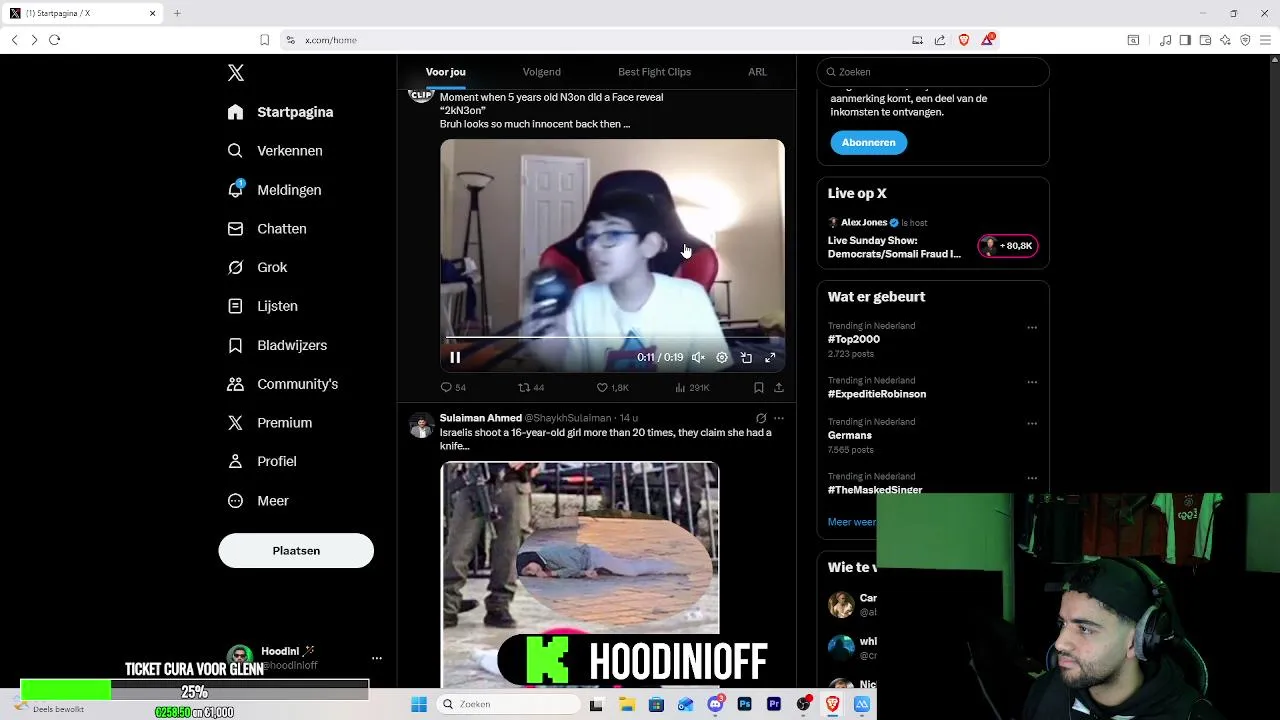1280x720 pixels.
Task: Click the Zoeken search field on X
Action: pos(933,72)
